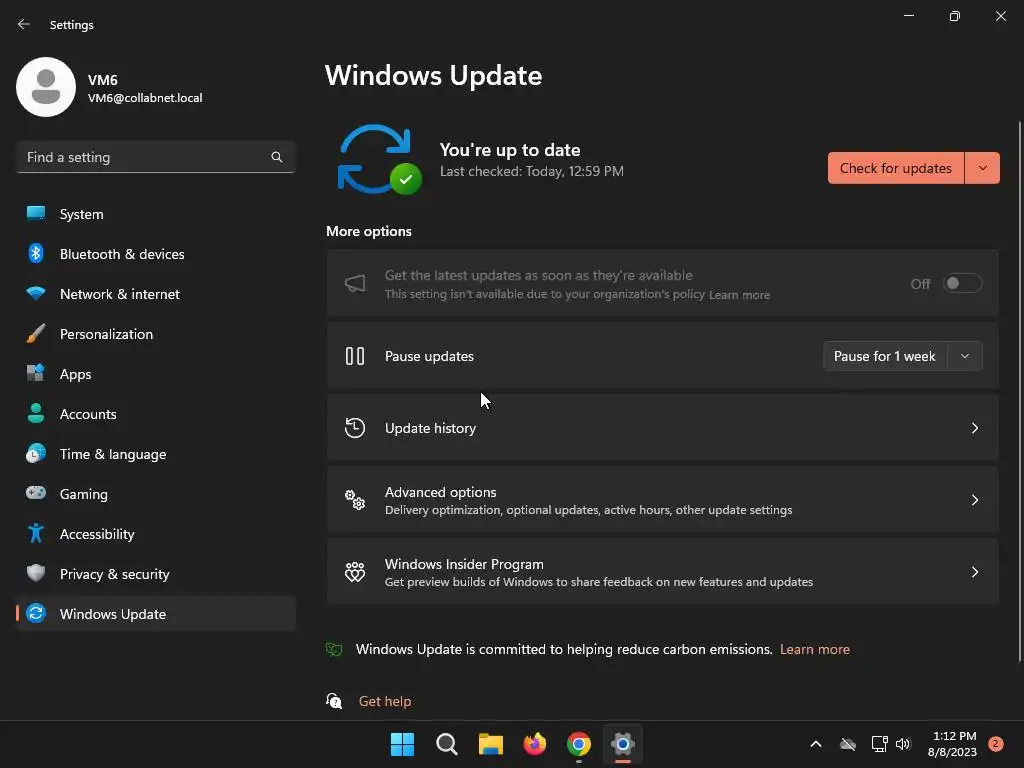Open Personalization settings page
Image resolution: width=1024 pixels, height=768 pixels.
coord(155,333)
